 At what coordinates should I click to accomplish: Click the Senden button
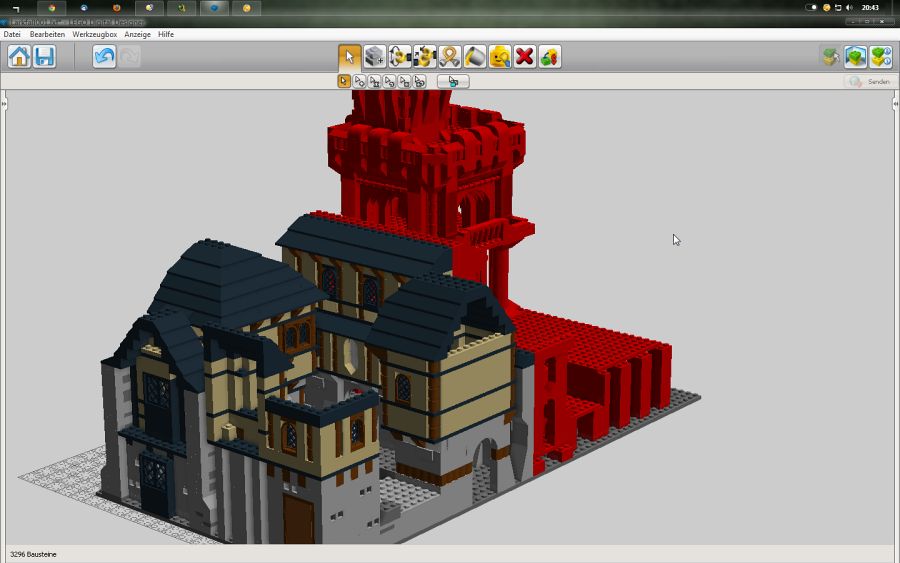[868, 81]
